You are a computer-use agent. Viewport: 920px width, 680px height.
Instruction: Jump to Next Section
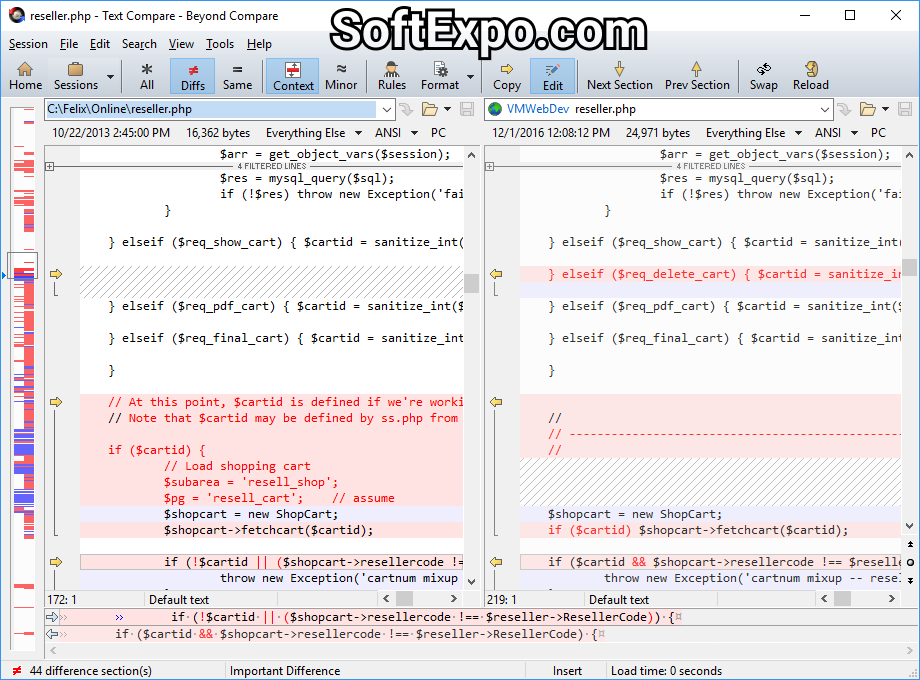[619, 76]
